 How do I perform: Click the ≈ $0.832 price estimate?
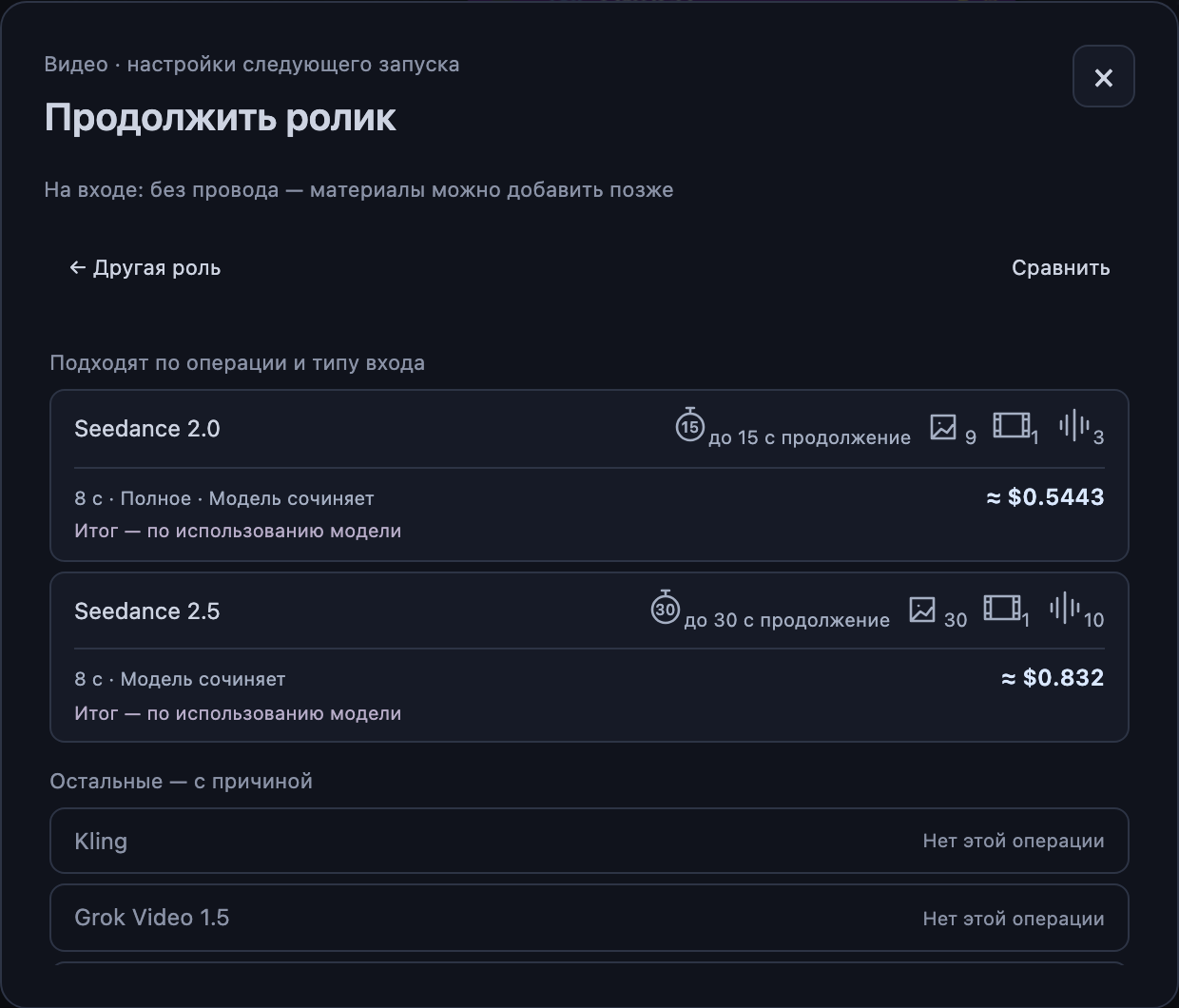click(1053, 678)
